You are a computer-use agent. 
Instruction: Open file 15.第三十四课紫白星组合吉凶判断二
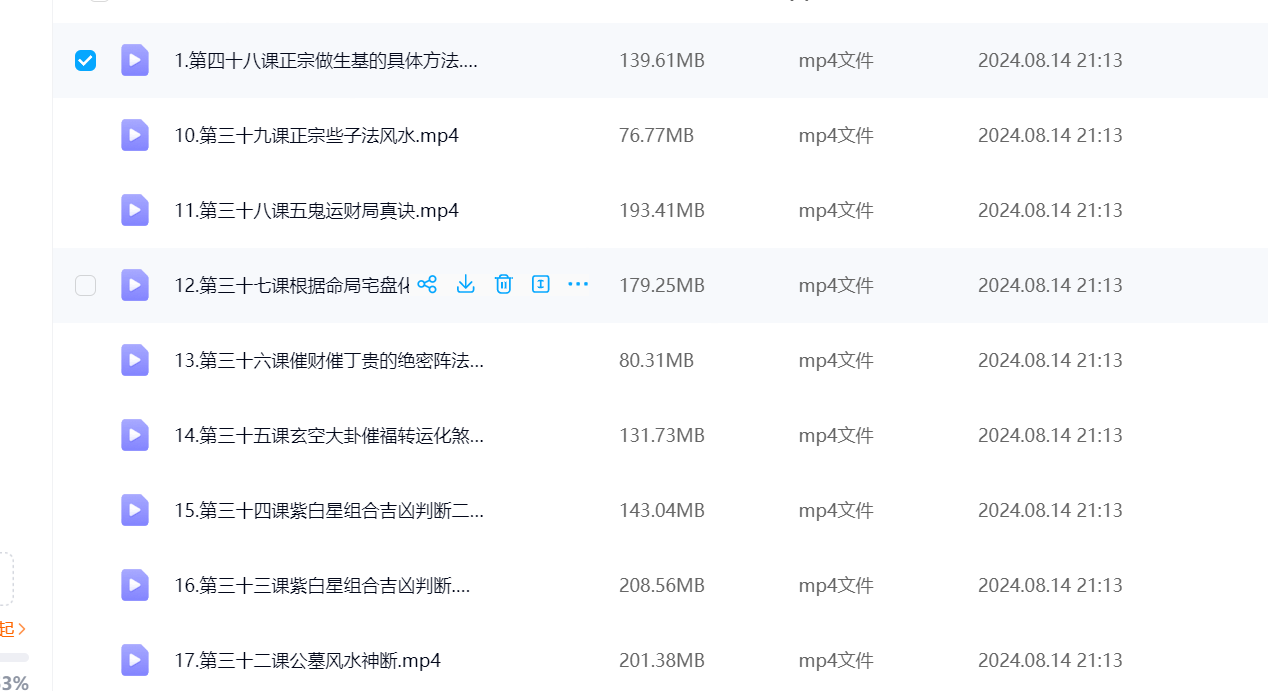pos(328,510)
